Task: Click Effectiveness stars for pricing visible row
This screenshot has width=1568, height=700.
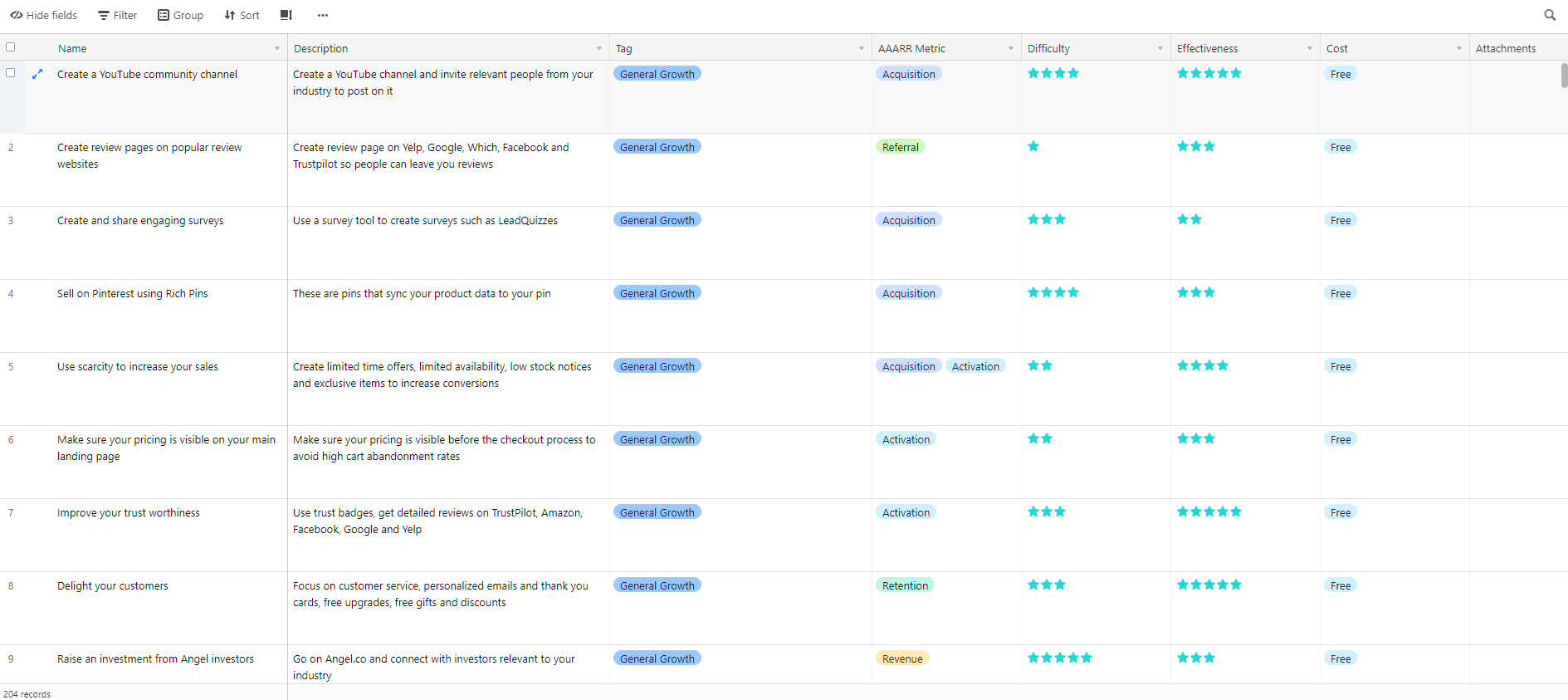Action: coord(1196,438)
